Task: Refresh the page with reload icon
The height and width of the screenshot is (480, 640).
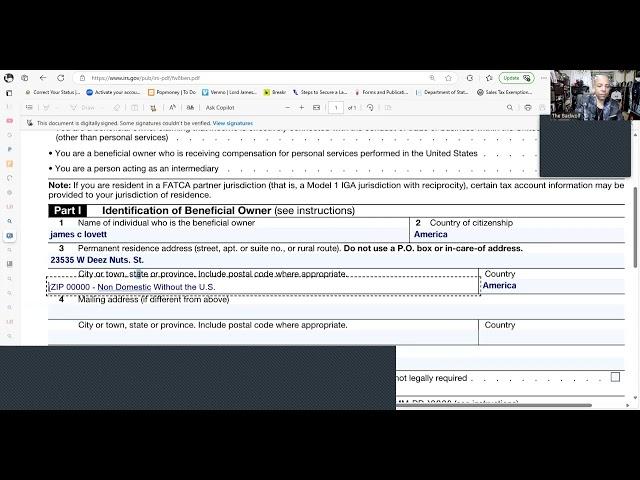Action: tap(60, 78)
